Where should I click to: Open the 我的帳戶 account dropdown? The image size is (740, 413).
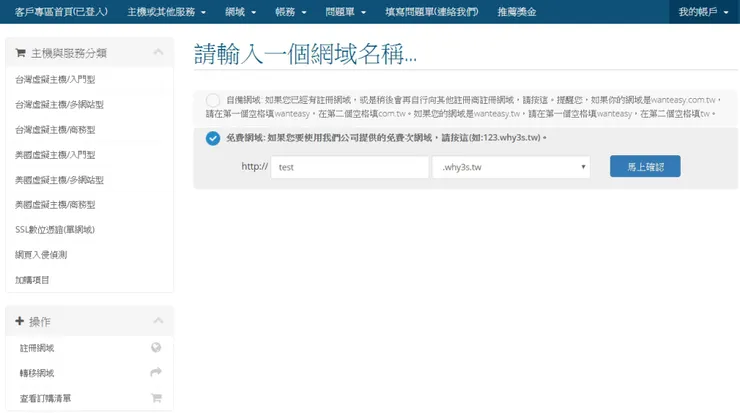click(703, 12)
